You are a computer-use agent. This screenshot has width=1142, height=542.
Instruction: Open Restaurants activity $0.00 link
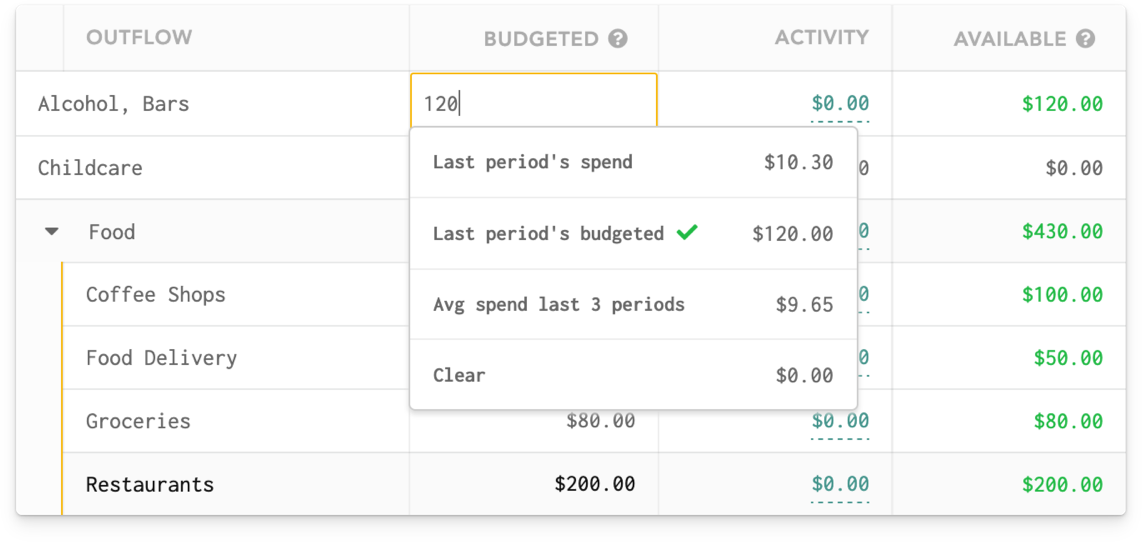tap(840, 485)
